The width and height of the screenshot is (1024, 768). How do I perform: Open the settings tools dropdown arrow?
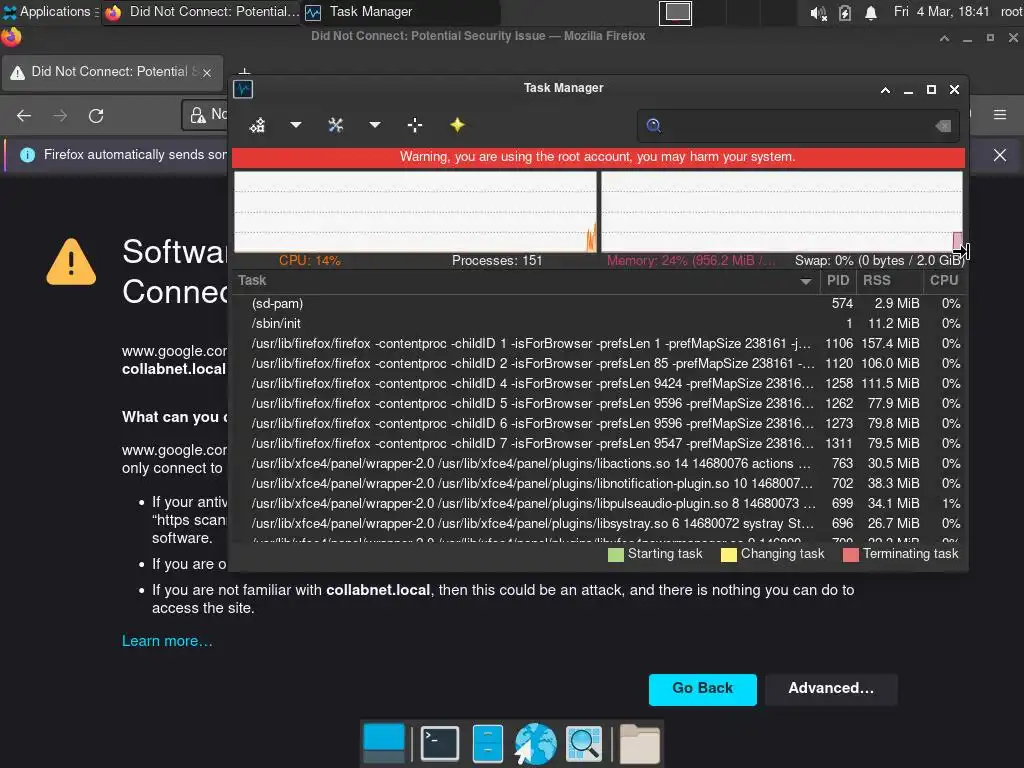[375, 125]
